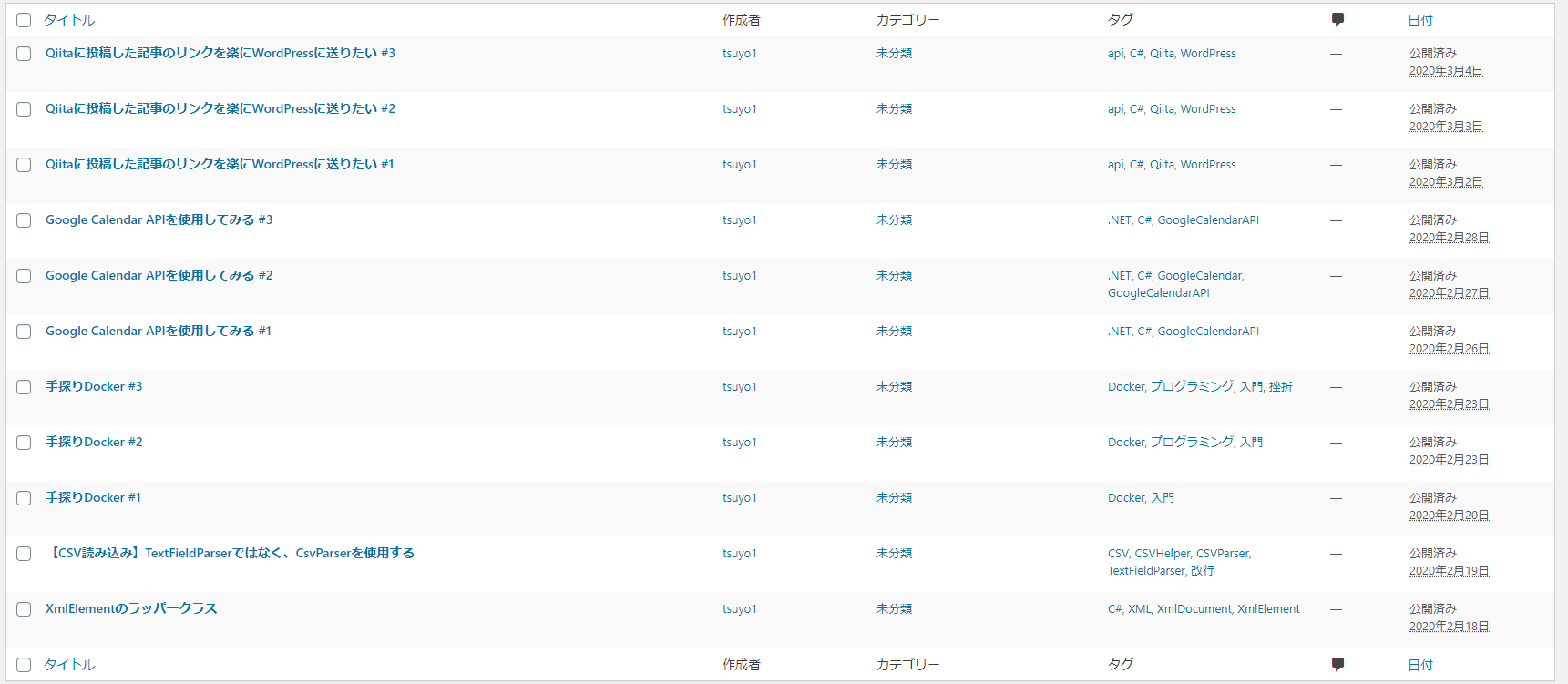Filter by Qiita tag in Qiita #1 row

pyautogui.click(x=1162, y=165)
